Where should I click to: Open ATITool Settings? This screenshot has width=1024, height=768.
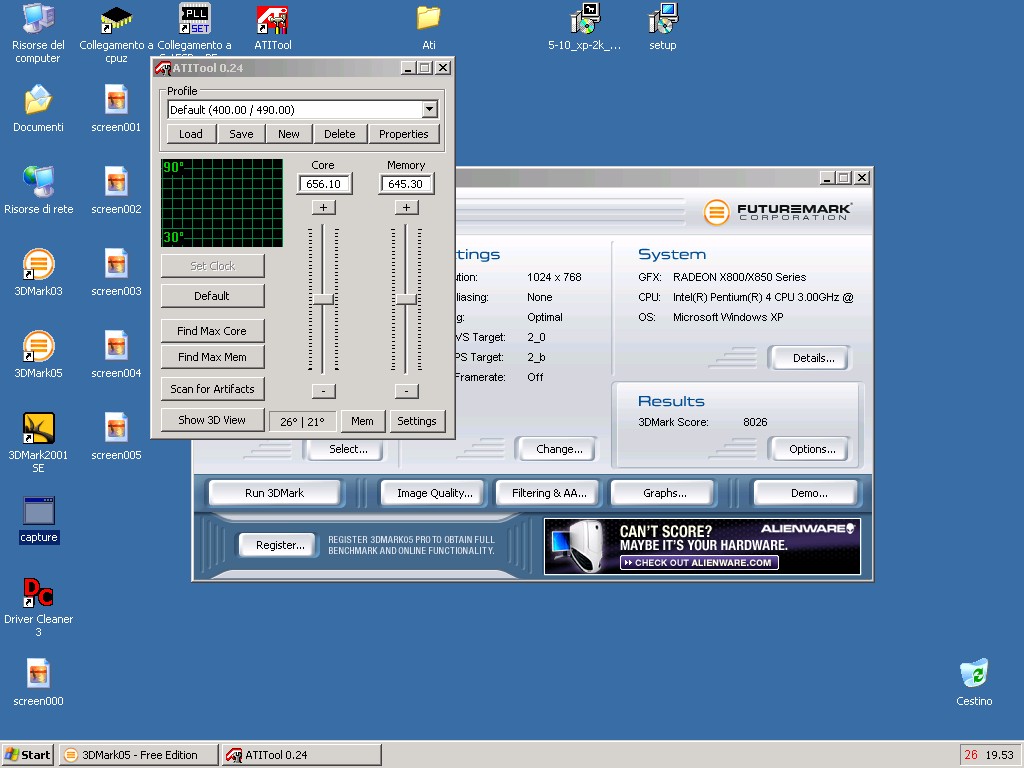(417, 421)
